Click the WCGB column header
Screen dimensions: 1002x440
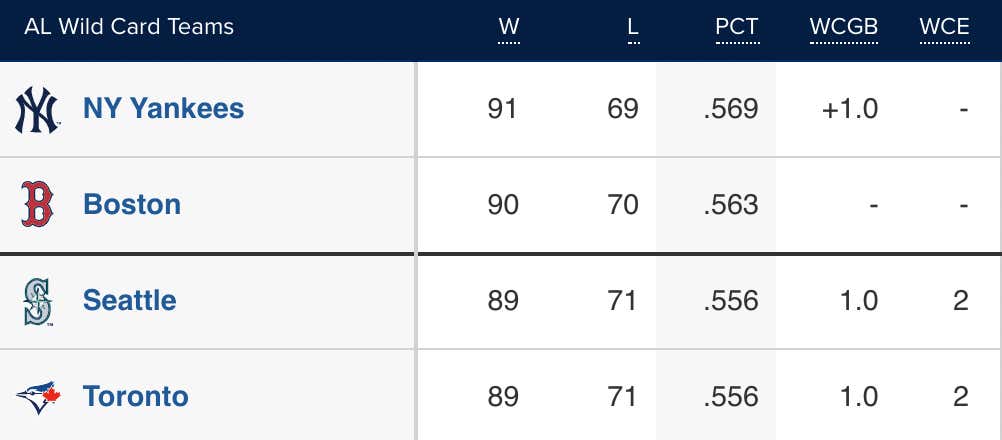click(844, 27)
